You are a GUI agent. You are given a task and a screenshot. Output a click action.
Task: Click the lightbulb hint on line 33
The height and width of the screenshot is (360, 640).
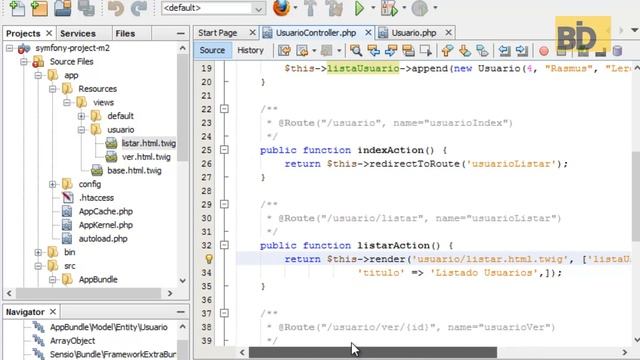coord(209,259)
